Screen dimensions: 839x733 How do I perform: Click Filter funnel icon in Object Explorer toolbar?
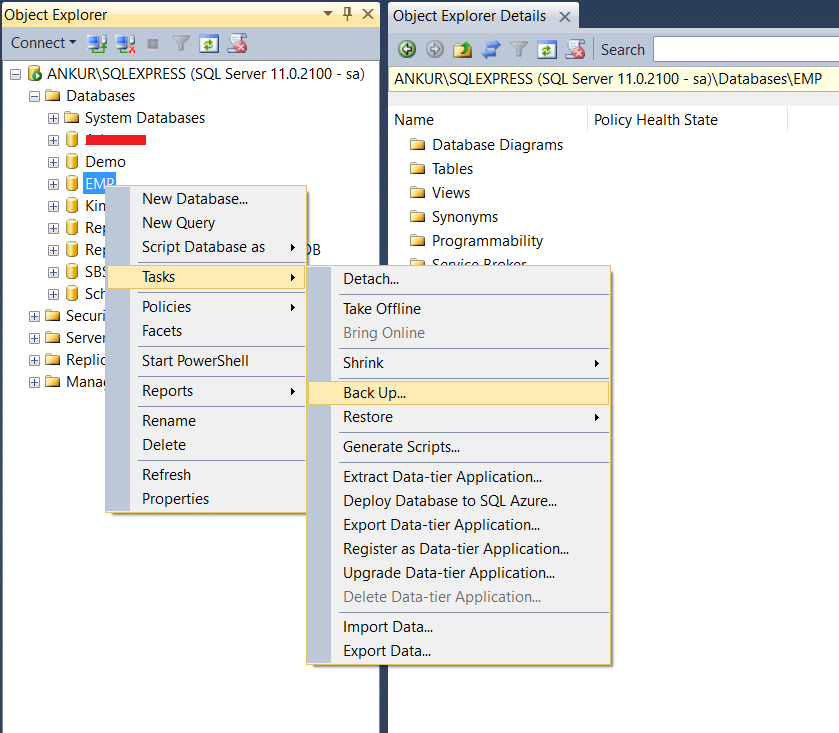[181, 43]
